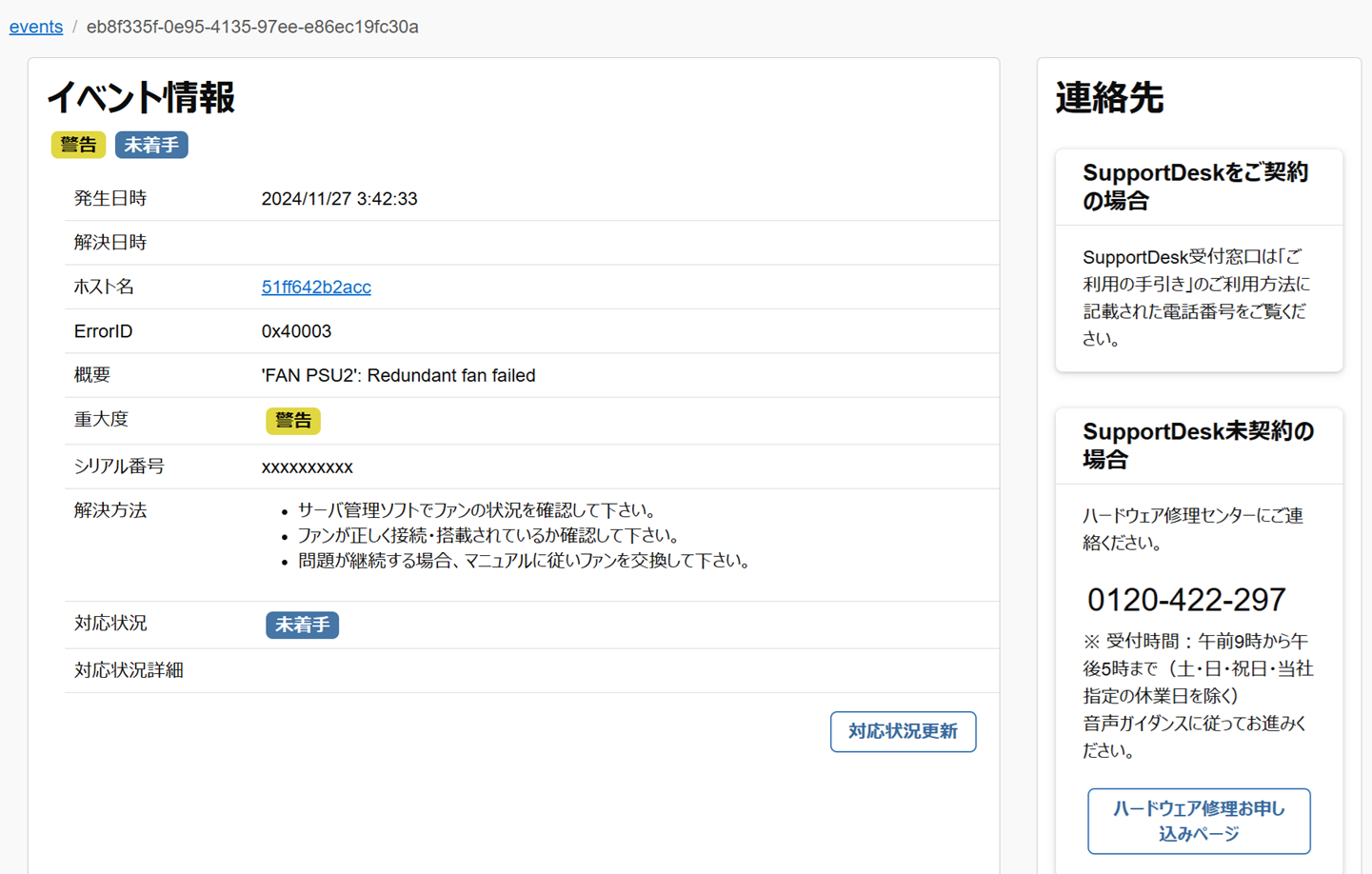Click the first 解決方法 bullet about サーバ管理ソフト

[476, 510]
